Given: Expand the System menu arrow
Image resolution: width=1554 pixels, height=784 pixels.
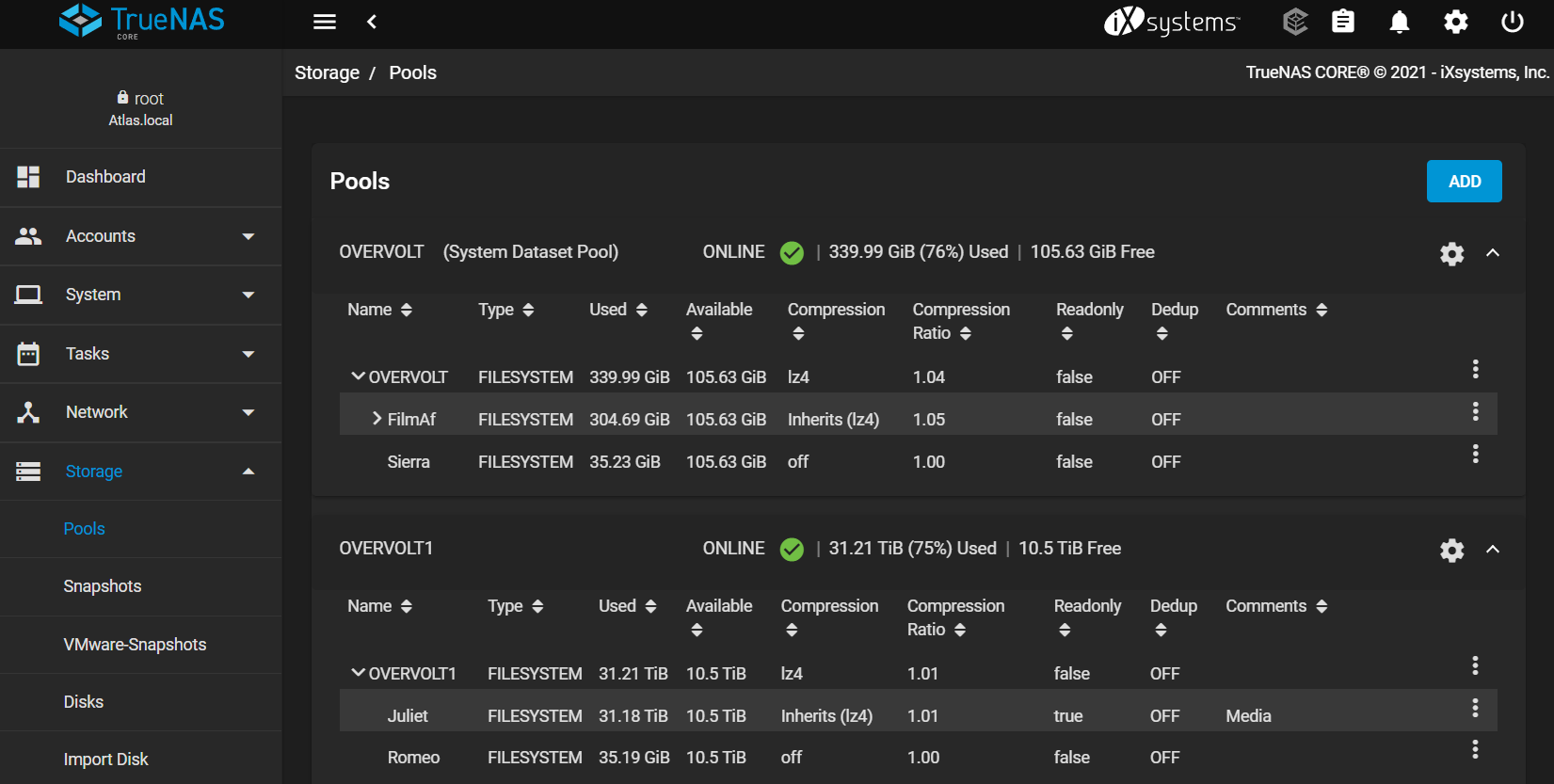Looking at the screenshot, I should click(x=248, y=295).
